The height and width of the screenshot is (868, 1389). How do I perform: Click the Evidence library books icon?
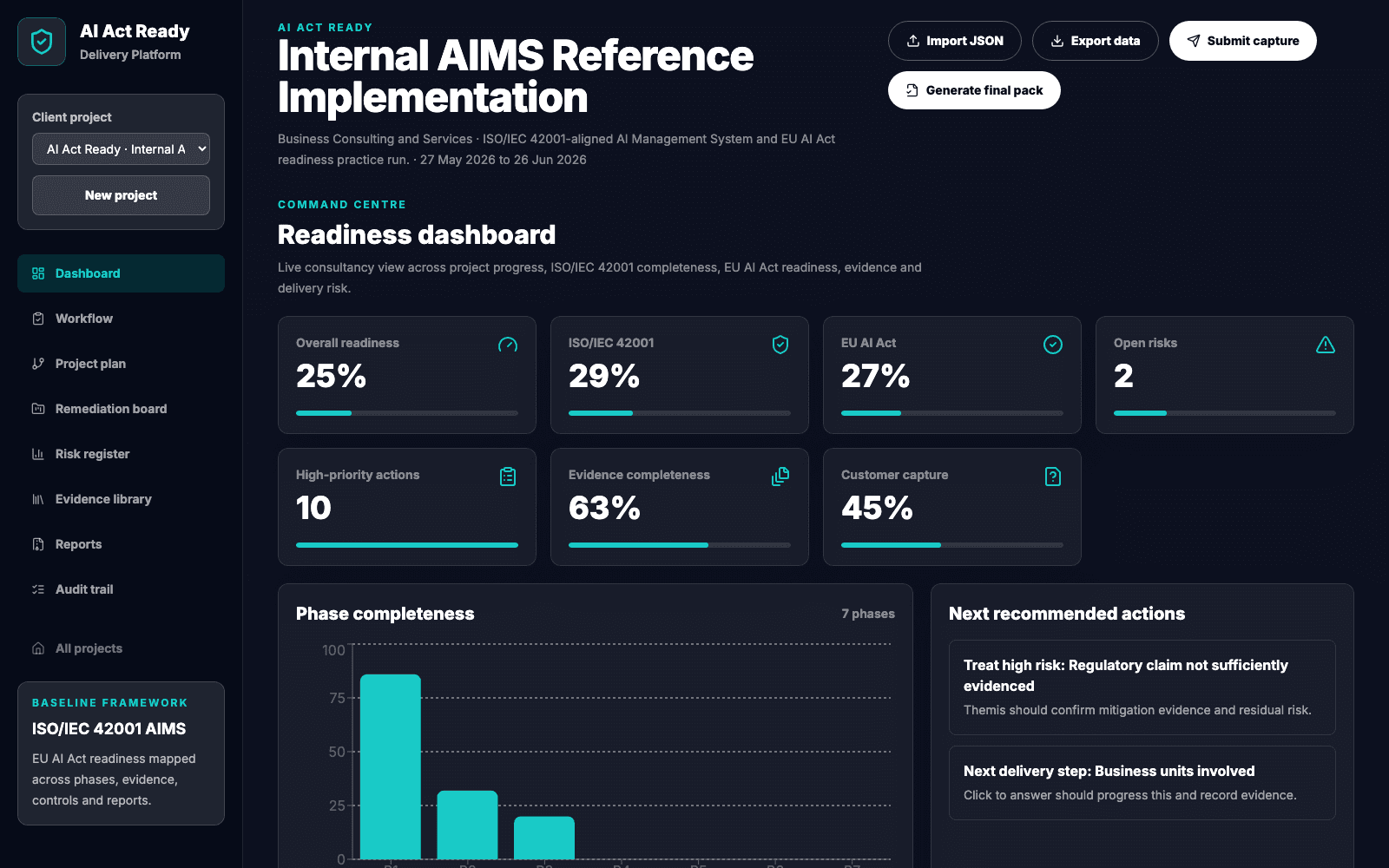pyautogui.click(x=38, y=499)
